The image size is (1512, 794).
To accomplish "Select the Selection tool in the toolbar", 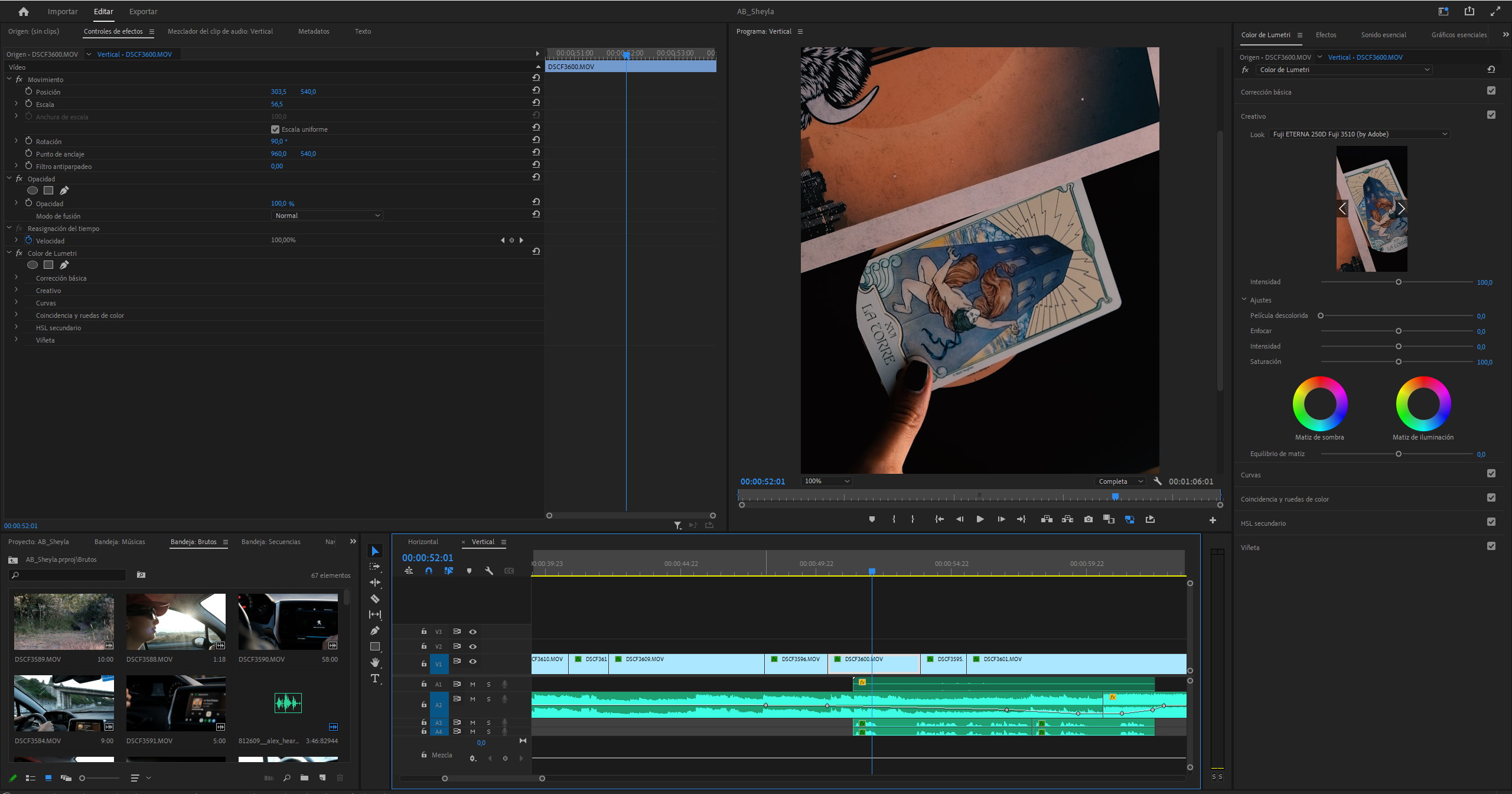I will pos(375,551).
